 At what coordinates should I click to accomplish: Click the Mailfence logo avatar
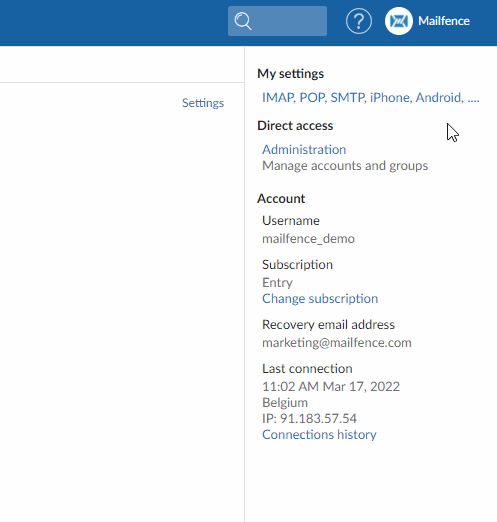tap(399, 21)
